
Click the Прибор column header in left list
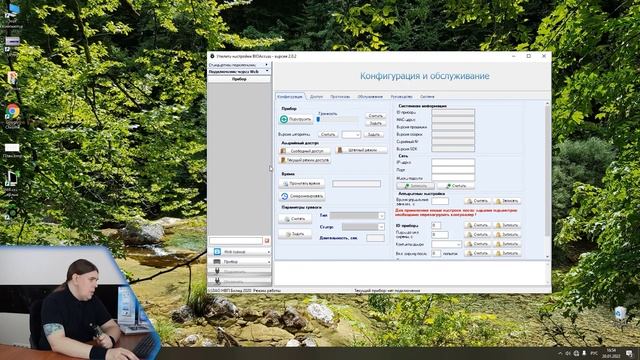pos(239,79)
